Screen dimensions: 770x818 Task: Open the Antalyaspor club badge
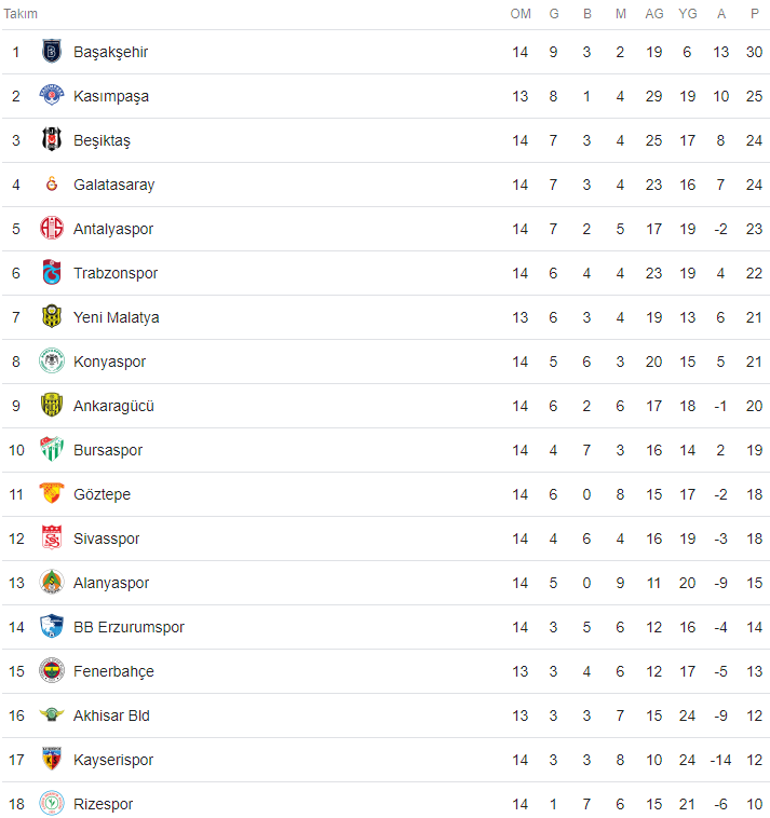coord(50,229)
